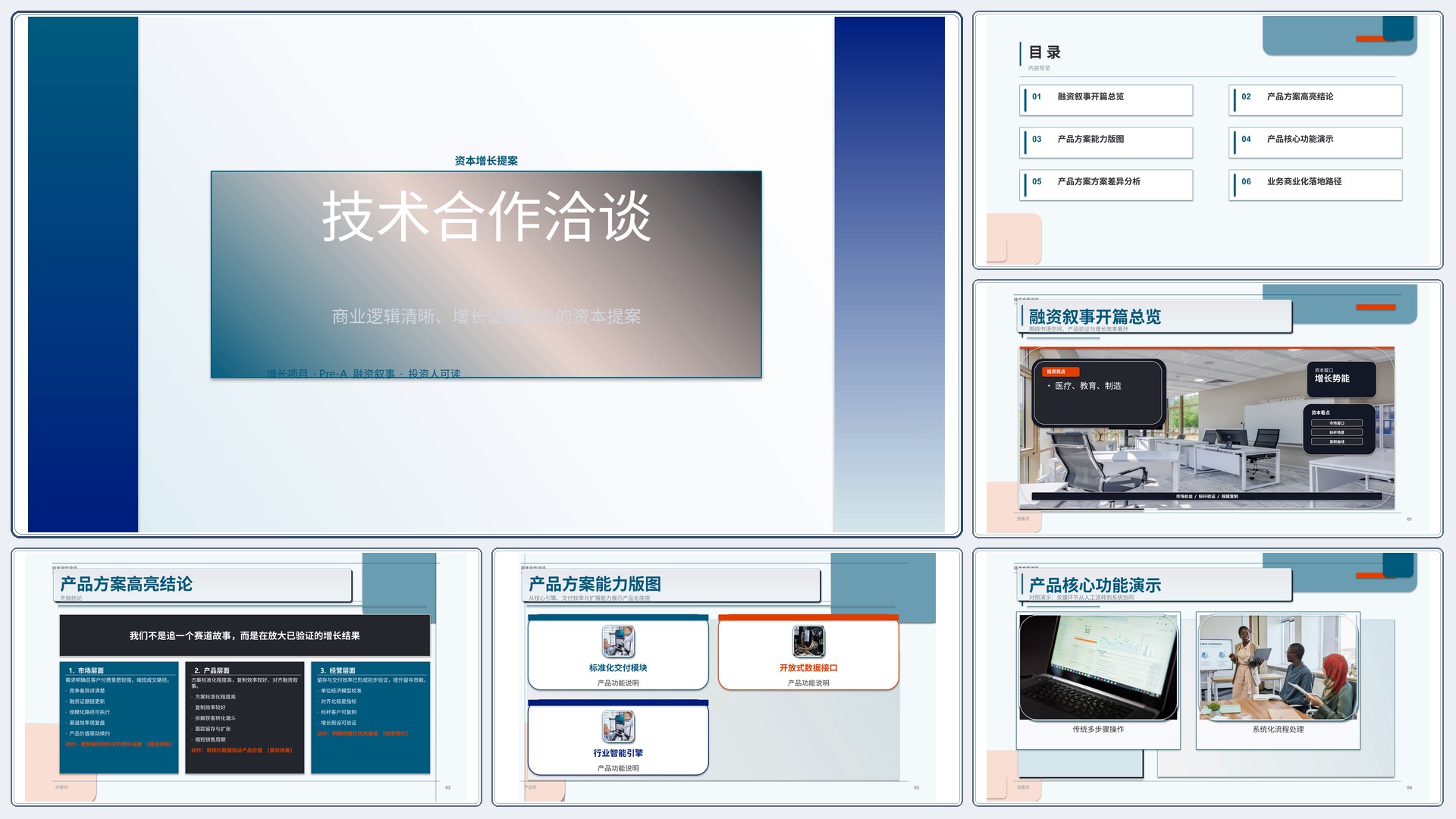Click contents entry 03 产品方案能力版图
Screen dimensions: 1456x819
(1106, 143)
